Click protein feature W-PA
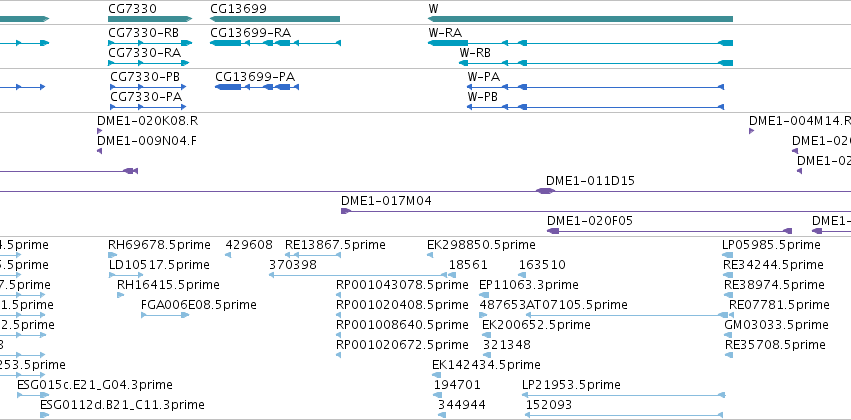 (595, 87)
